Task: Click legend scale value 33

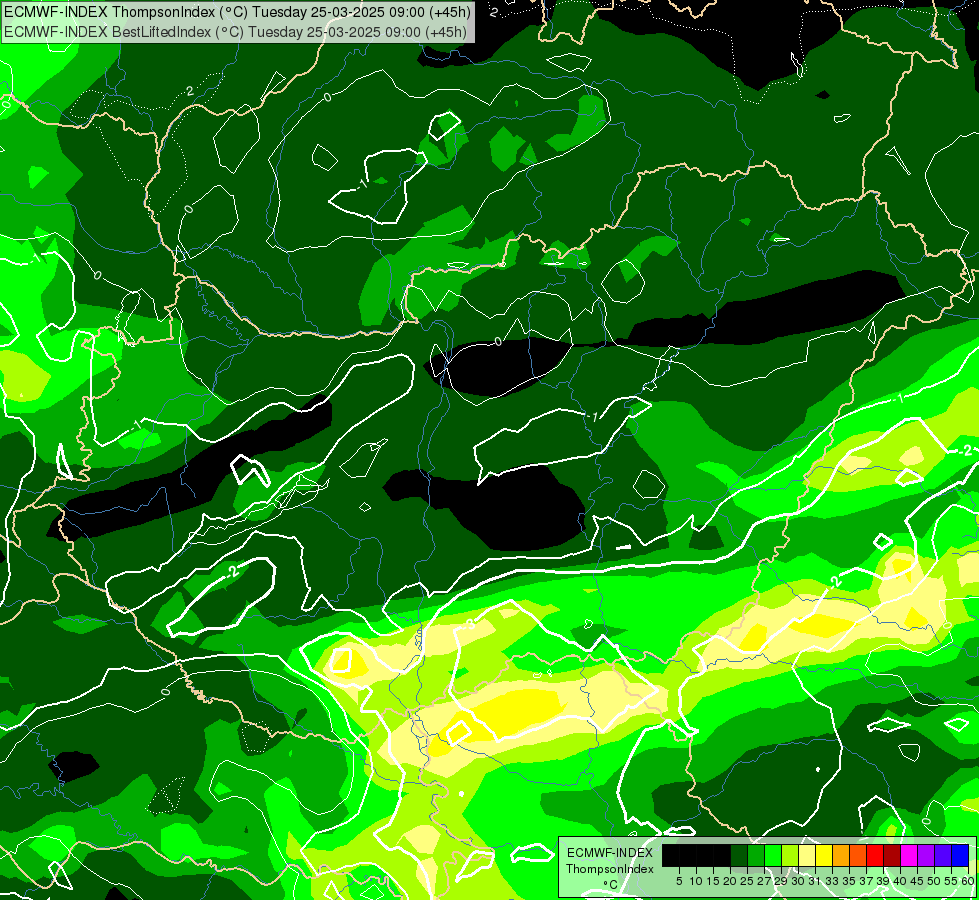Action: click(832, 881)
